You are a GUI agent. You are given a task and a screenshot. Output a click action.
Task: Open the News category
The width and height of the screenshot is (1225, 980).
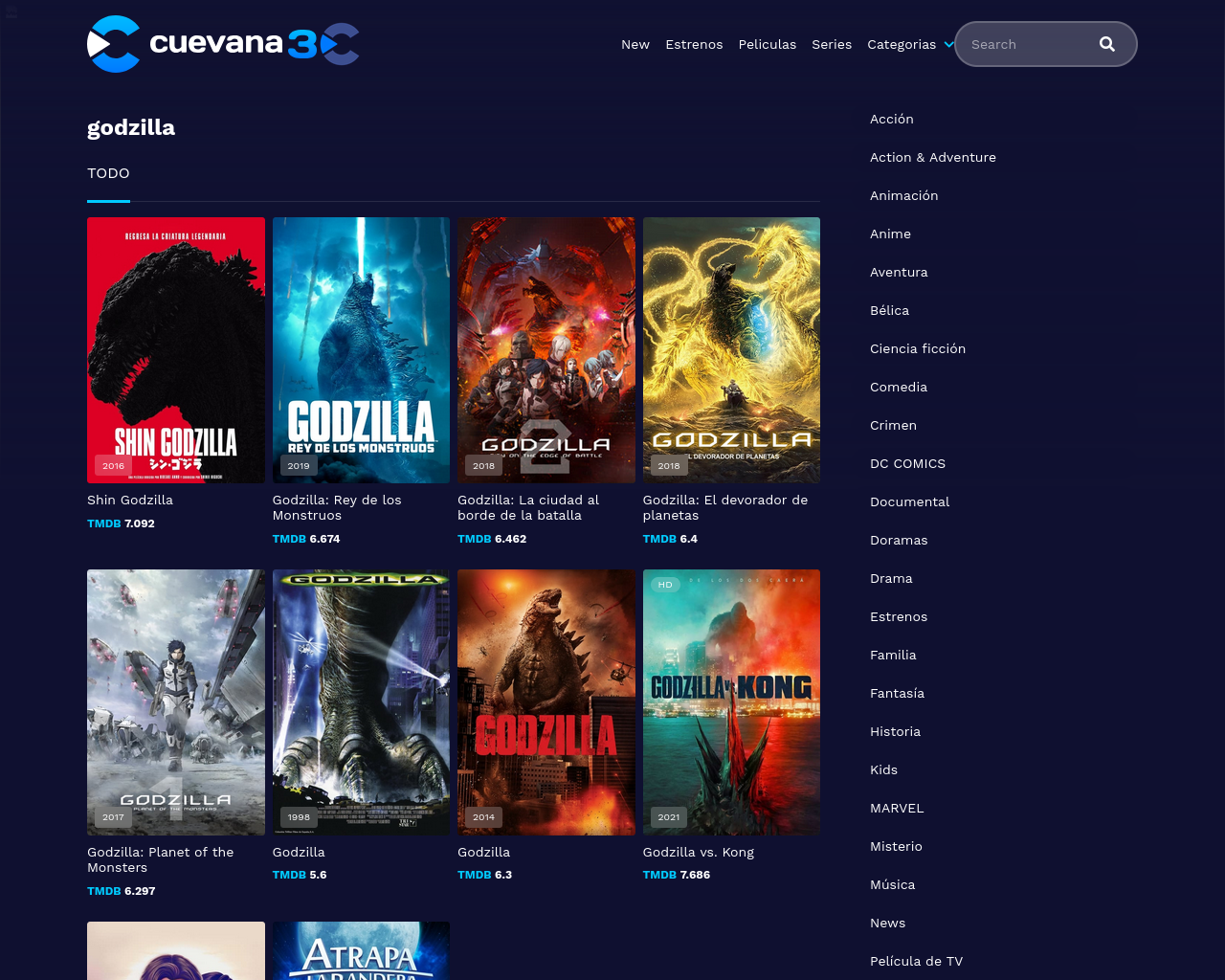coord(887,923)
